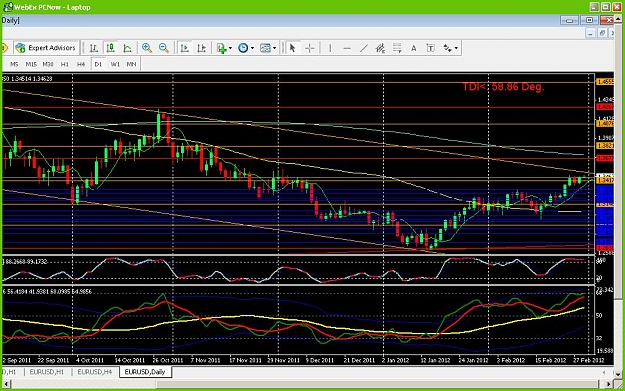Select the Fibonacci Retracement tool

[397, 48]
